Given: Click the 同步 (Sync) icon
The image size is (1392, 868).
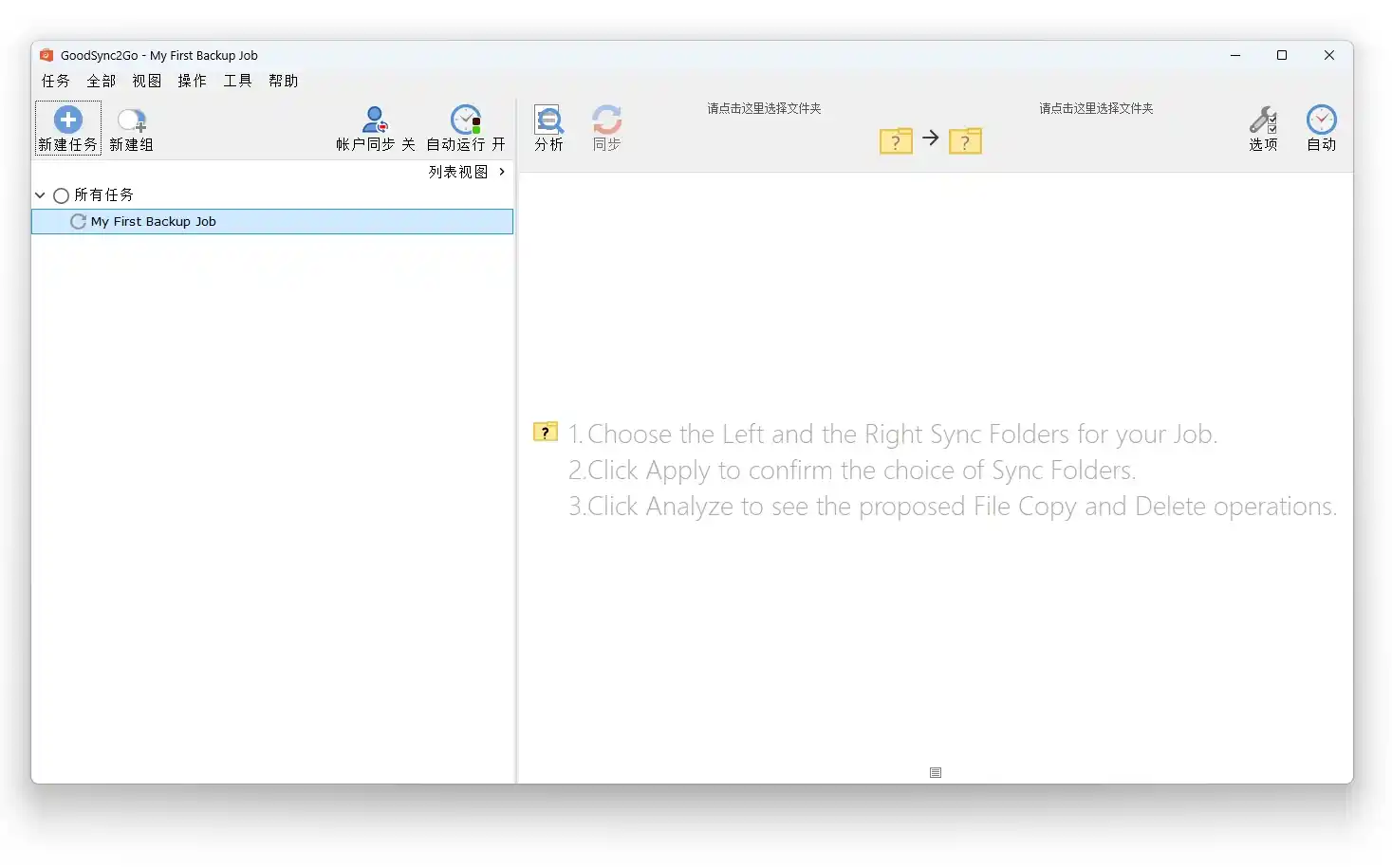Looking at the screenshot, I should [606, 120].
